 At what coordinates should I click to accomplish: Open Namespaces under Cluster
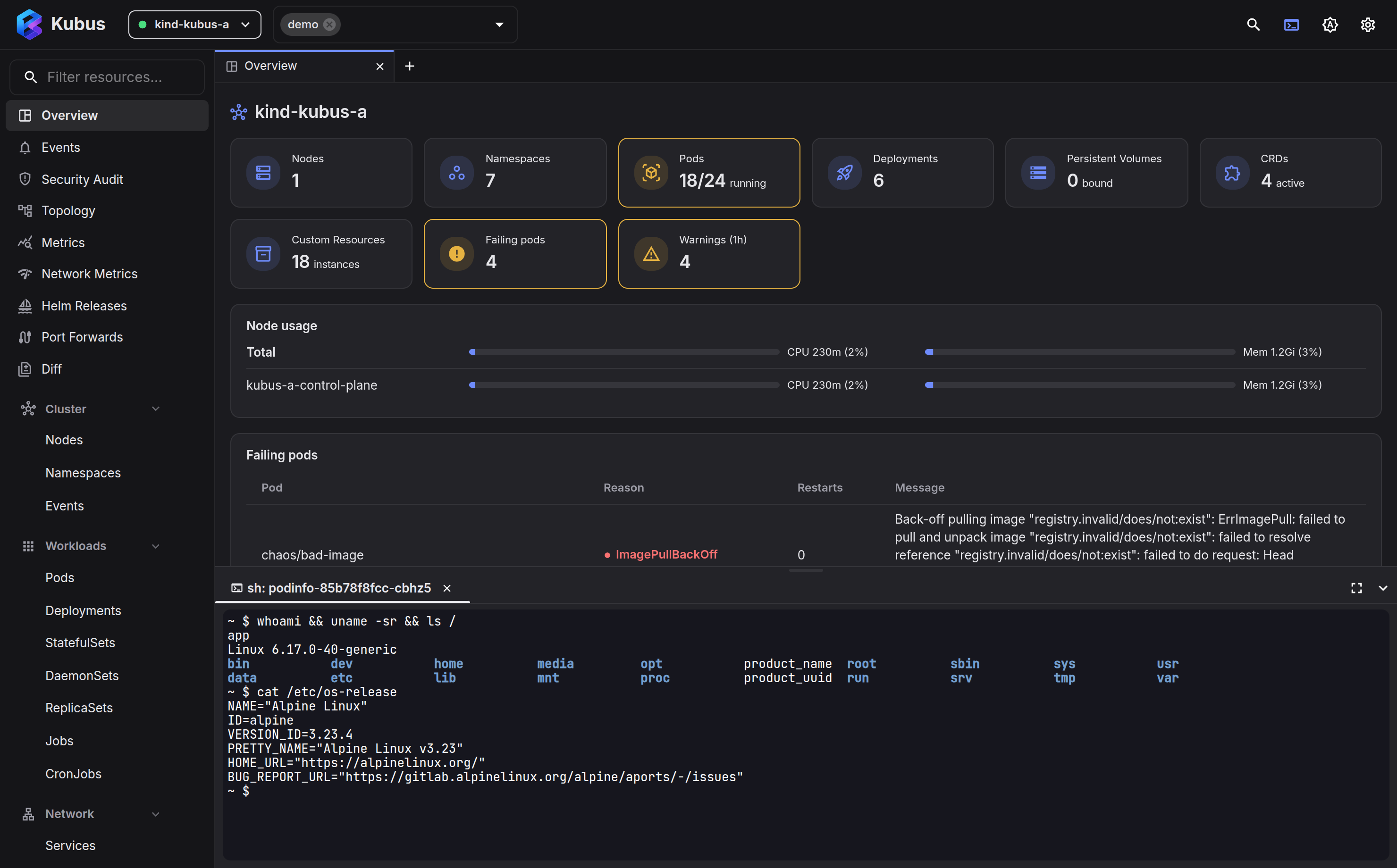[x=83, y=473]
